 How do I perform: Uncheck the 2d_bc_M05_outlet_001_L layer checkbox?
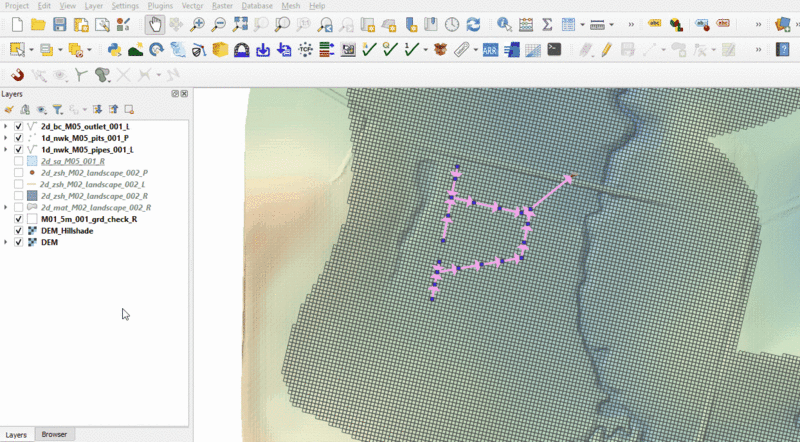coord(19,127)
